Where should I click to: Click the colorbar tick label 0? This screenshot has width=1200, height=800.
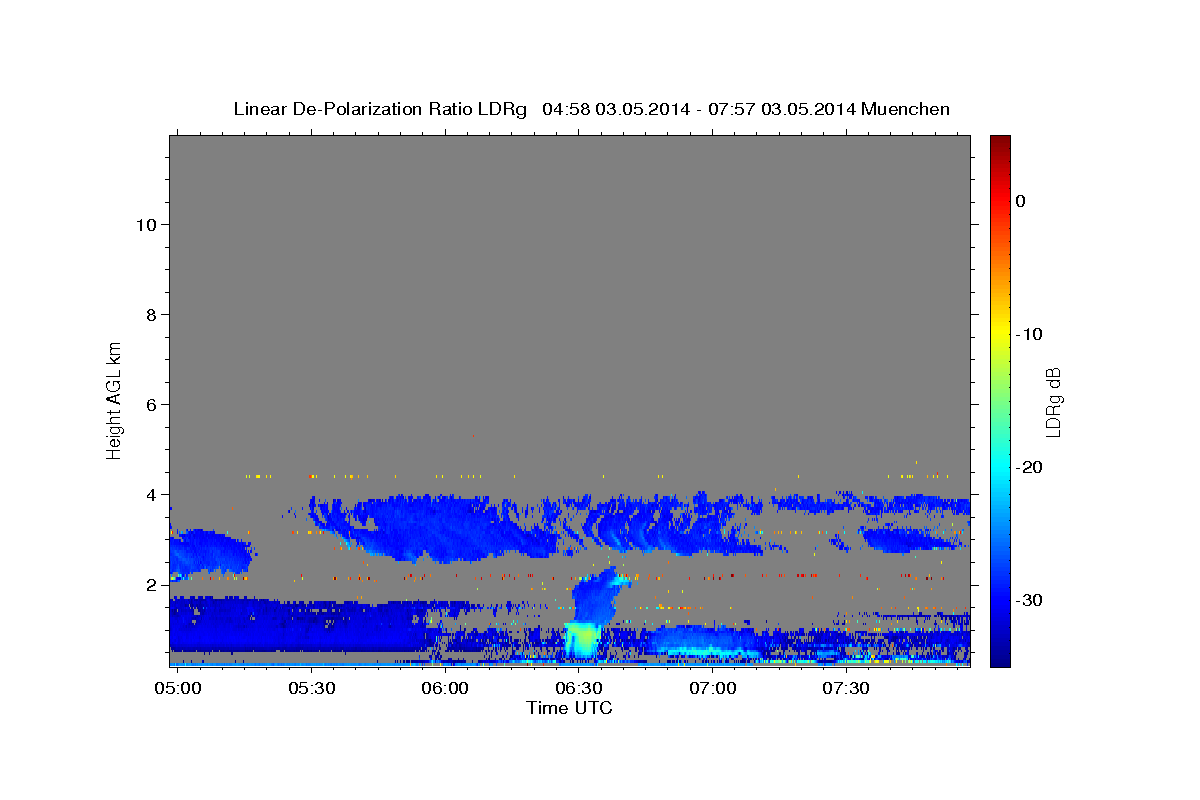[1020, 201]
